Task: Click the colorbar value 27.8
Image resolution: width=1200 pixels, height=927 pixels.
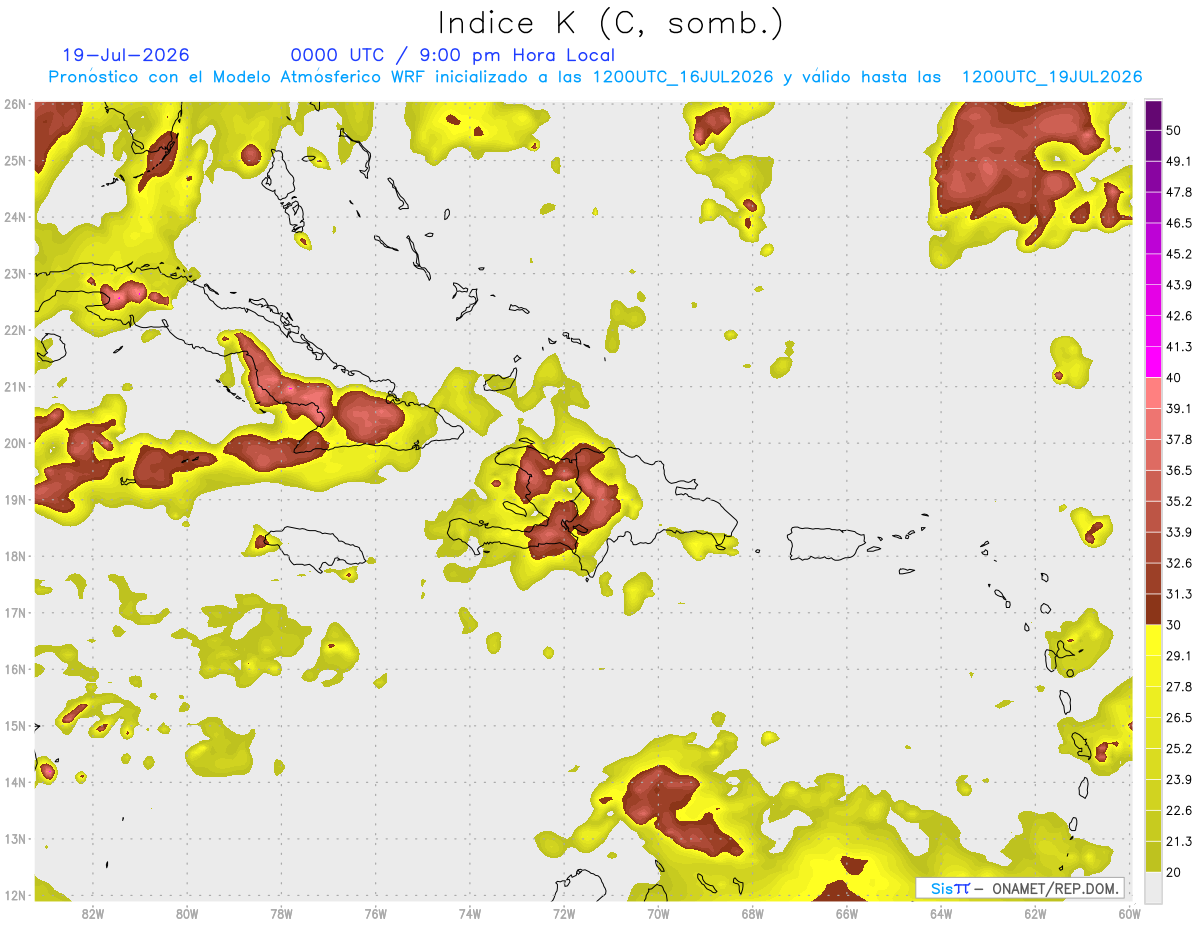Action: point(1179,688)
